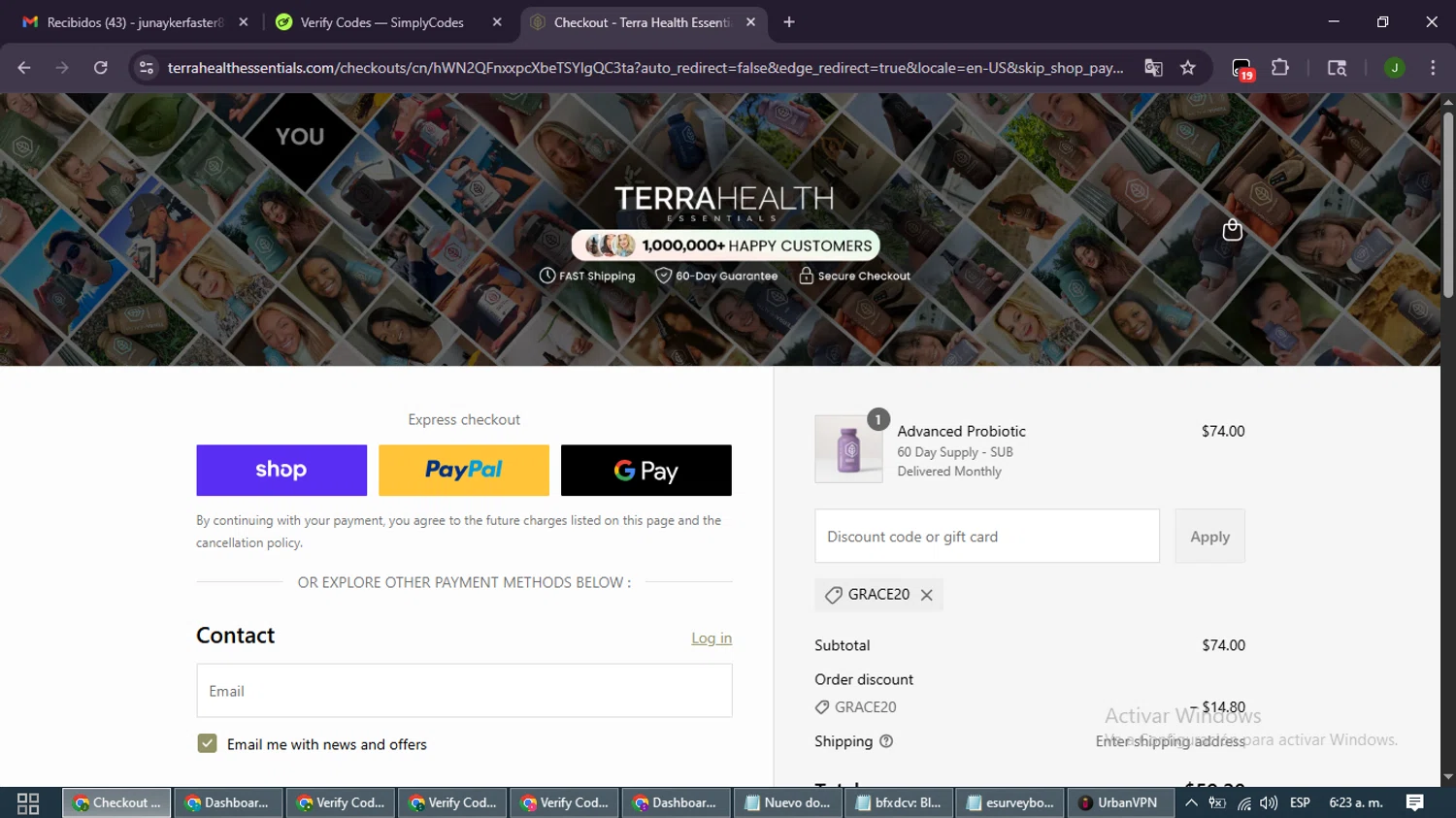This screenshot has width=1456, height=818.
Task: Open the bfxdcv taskbar Notepad window
Action: (899, 803)
